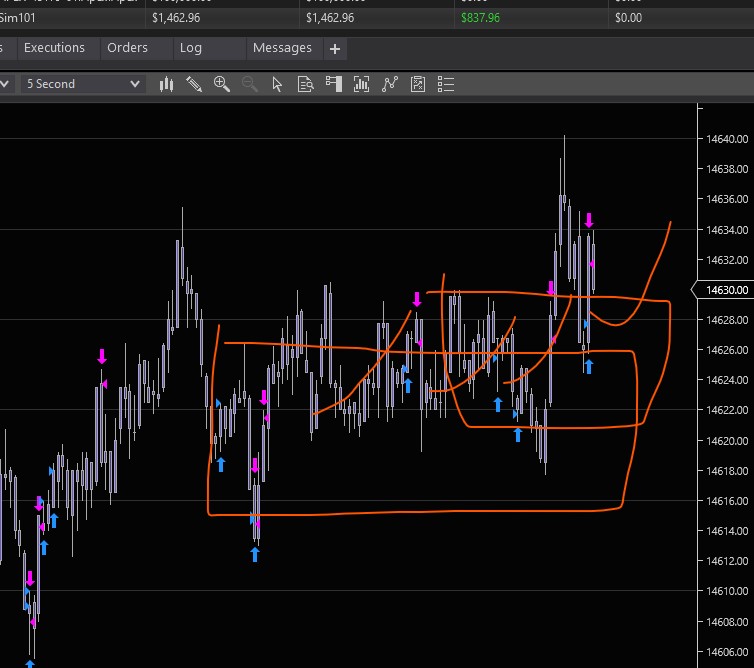Select the drawing tools pencil icon

[x=194, y=84]
